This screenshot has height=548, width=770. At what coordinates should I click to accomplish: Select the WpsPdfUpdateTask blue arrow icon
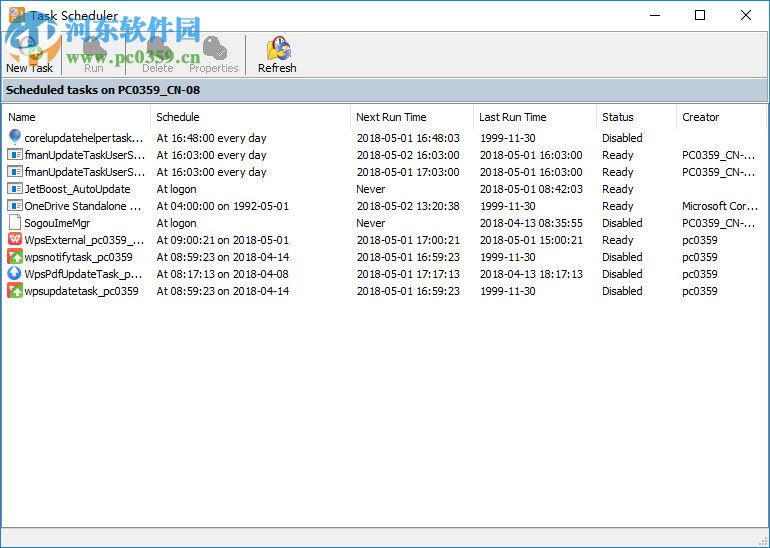click(15, 274)
